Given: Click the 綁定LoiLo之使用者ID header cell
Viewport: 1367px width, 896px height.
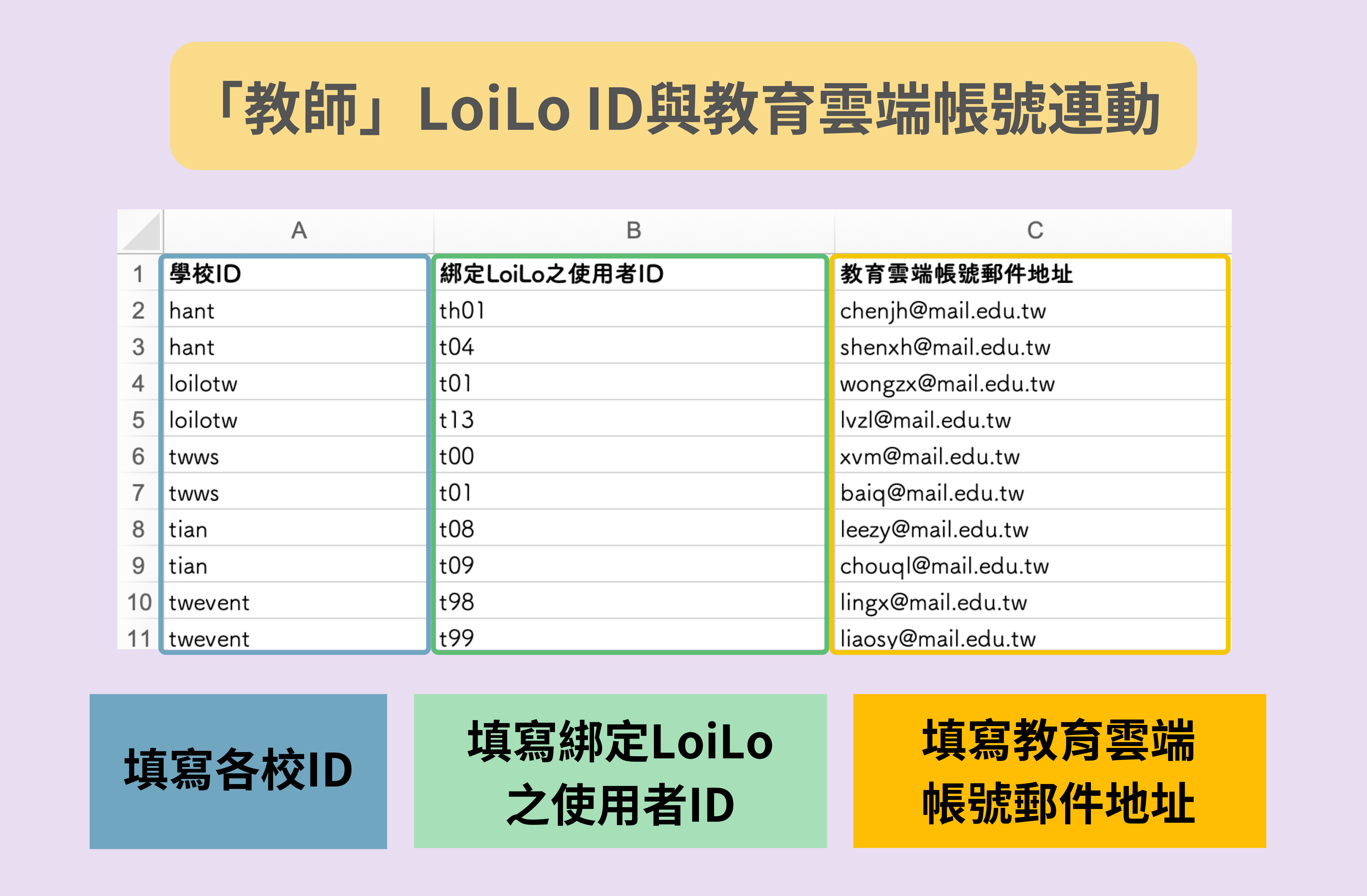Looking at the screenshot, I should pyautogui.click(x=630, y=274).
